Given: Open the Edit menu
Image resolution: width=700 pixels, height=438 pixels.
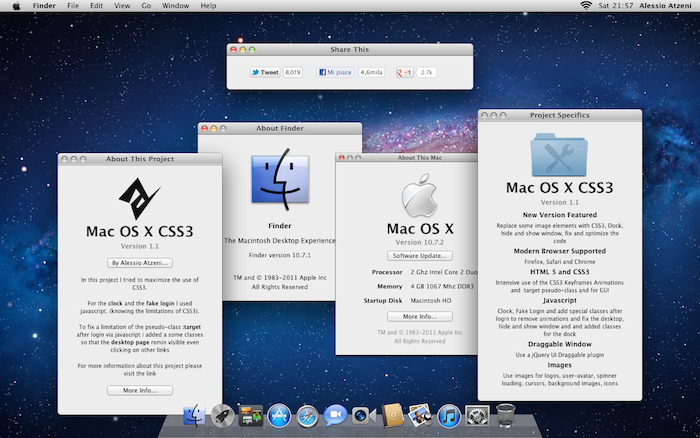Looking at the screenshot, I should (x=96, y=6).
